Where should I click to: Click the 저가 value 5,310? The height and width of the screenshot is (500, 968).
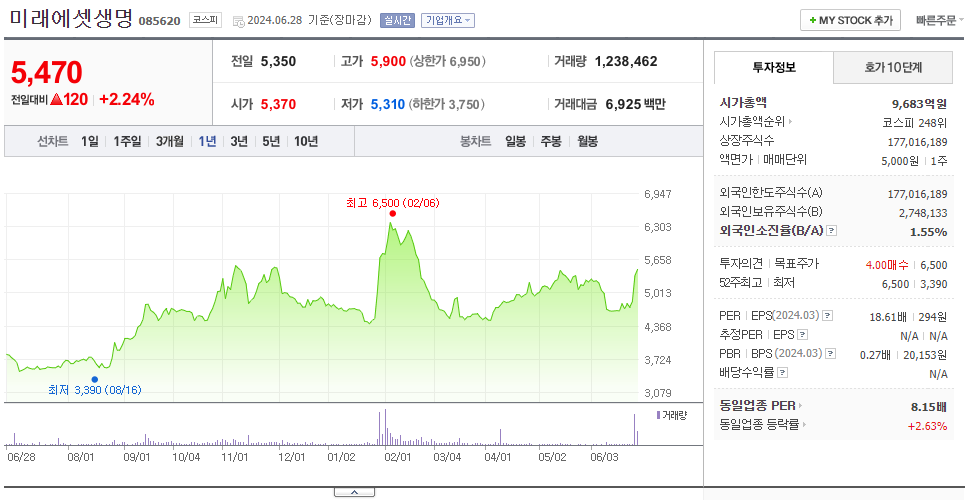pyautogui.click(x=388, y=104)
